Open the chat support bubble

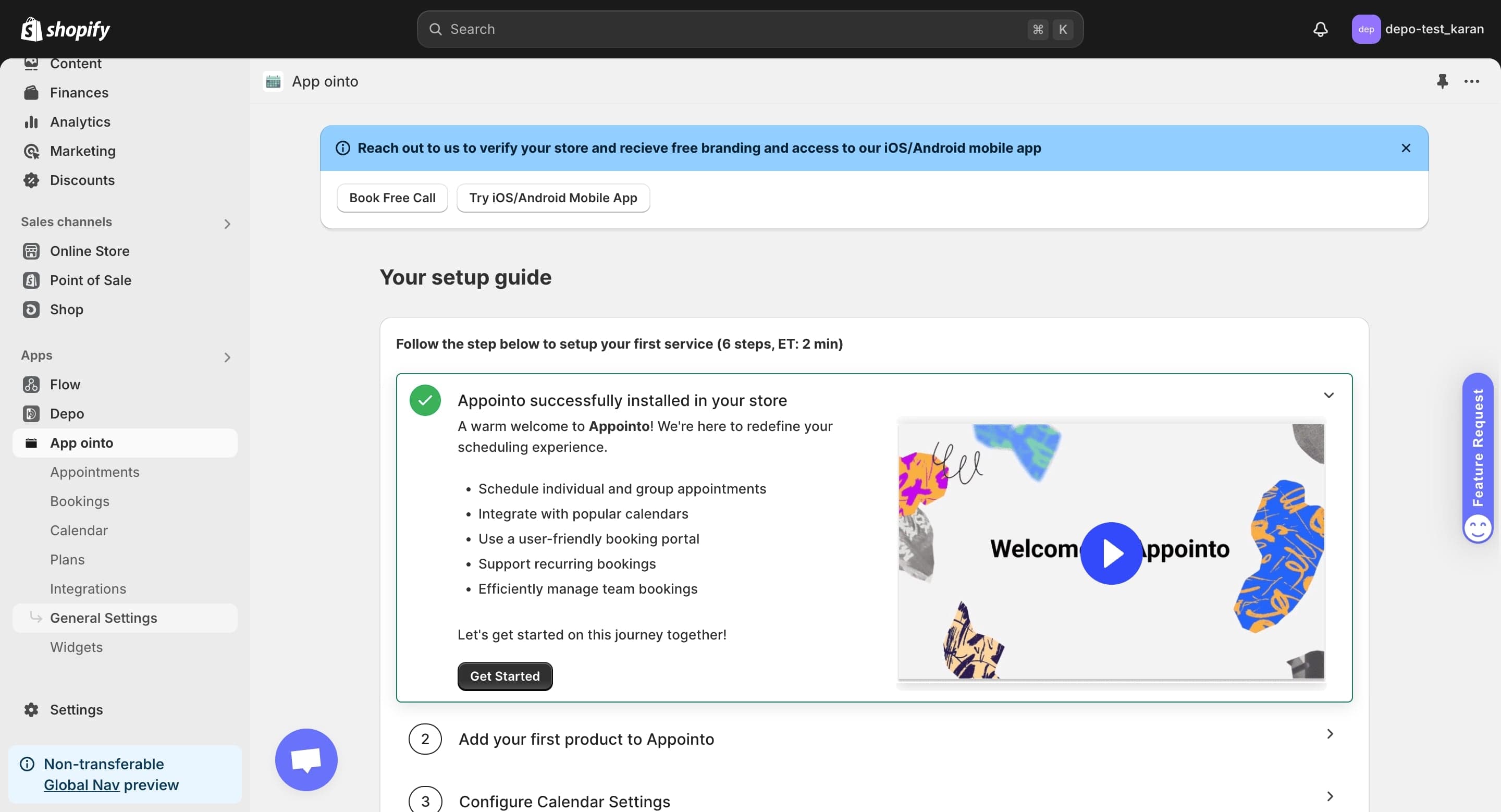[x=306, y=759]
